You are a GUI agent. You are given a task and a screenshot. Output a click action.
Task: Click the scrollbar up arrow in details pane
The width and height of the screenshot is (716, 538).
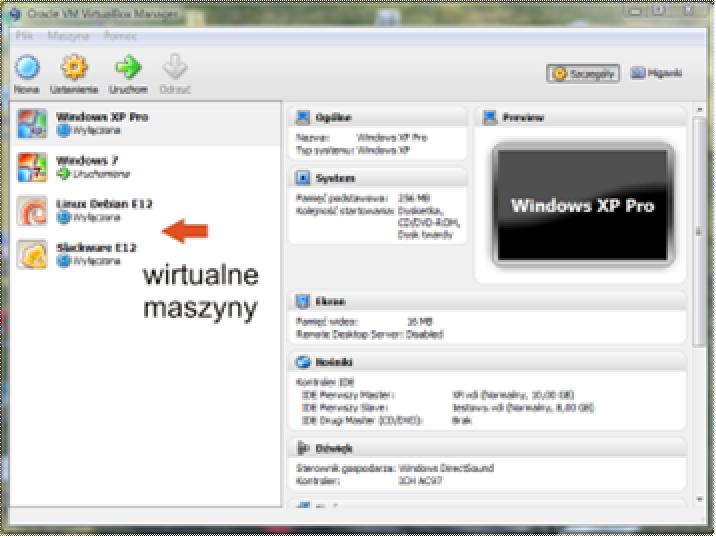[699, 110]
